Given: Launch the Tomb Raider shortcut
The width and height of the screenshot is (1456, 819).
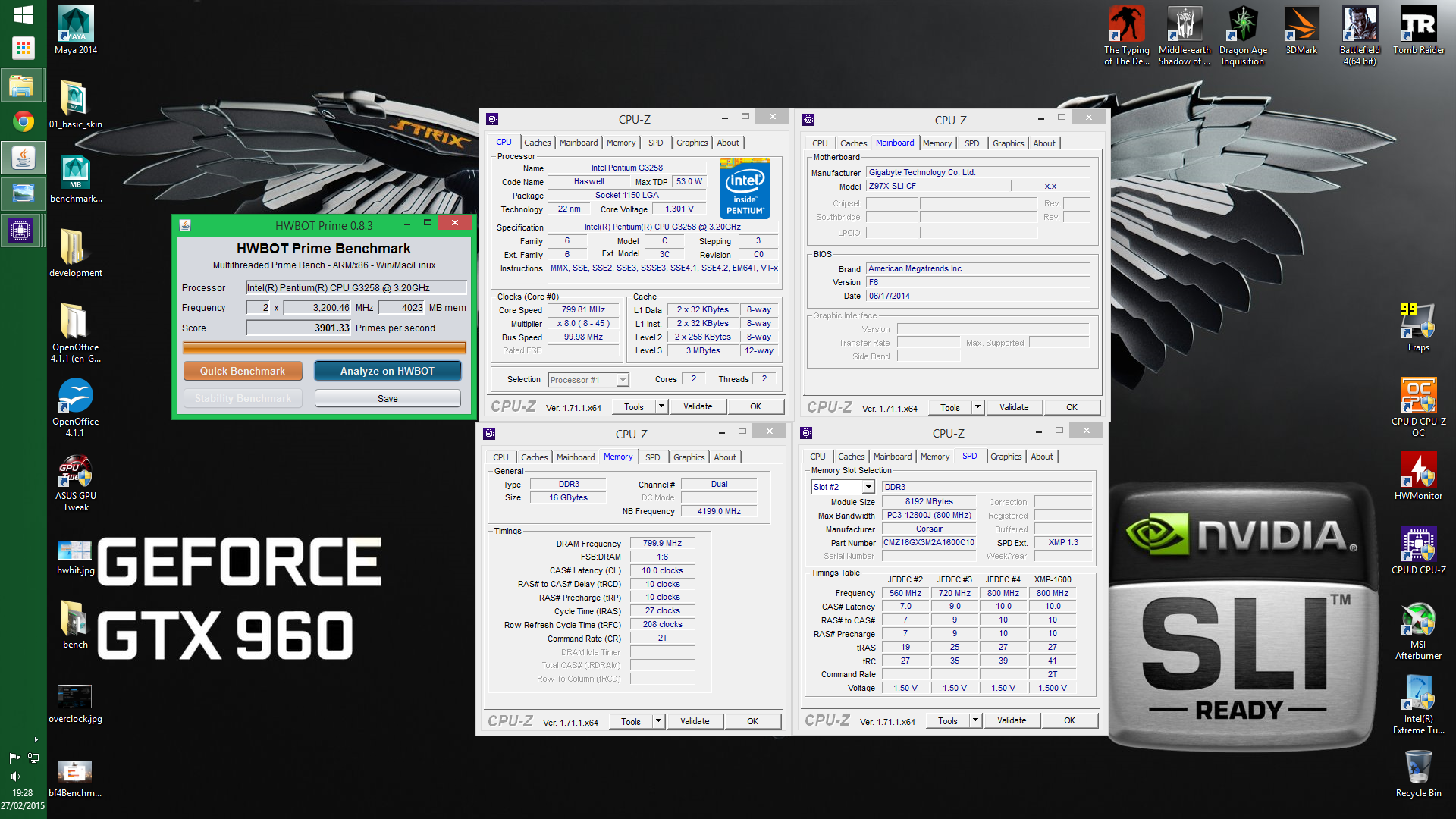Looking at the screenshot, I should click(1418, 30).
